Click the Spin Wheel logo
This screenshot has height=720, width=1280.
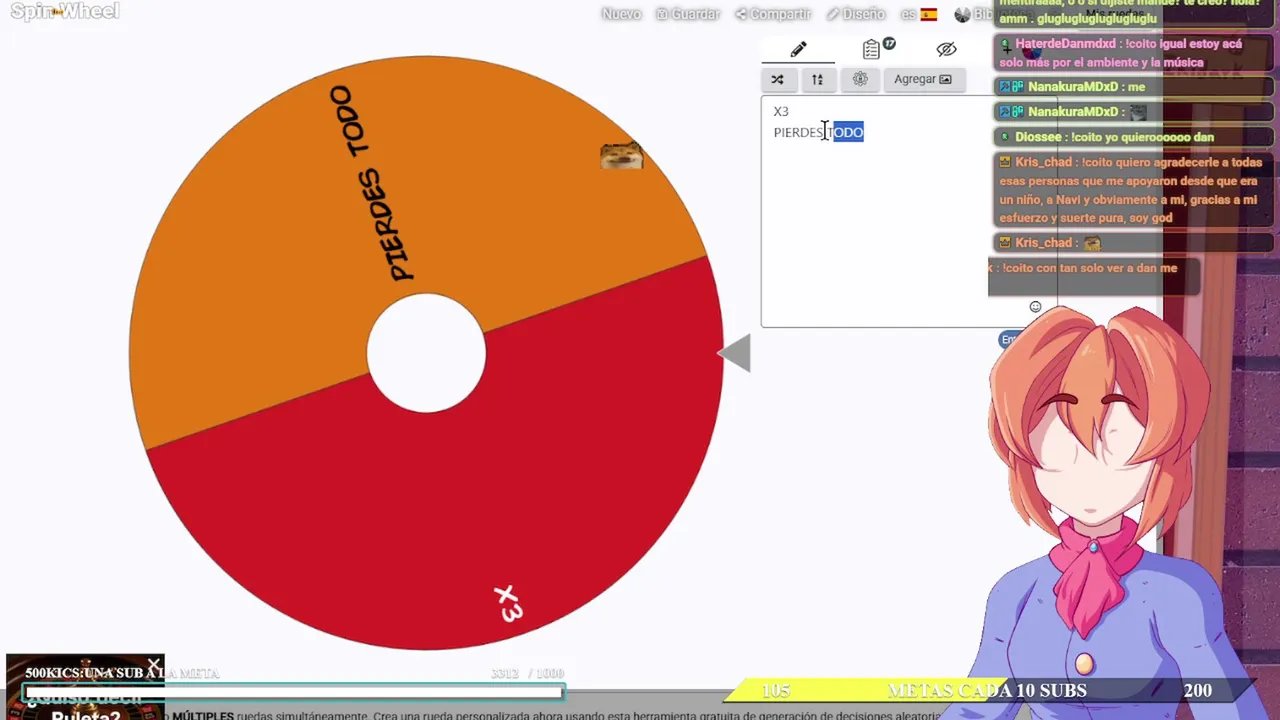[64, 12]
